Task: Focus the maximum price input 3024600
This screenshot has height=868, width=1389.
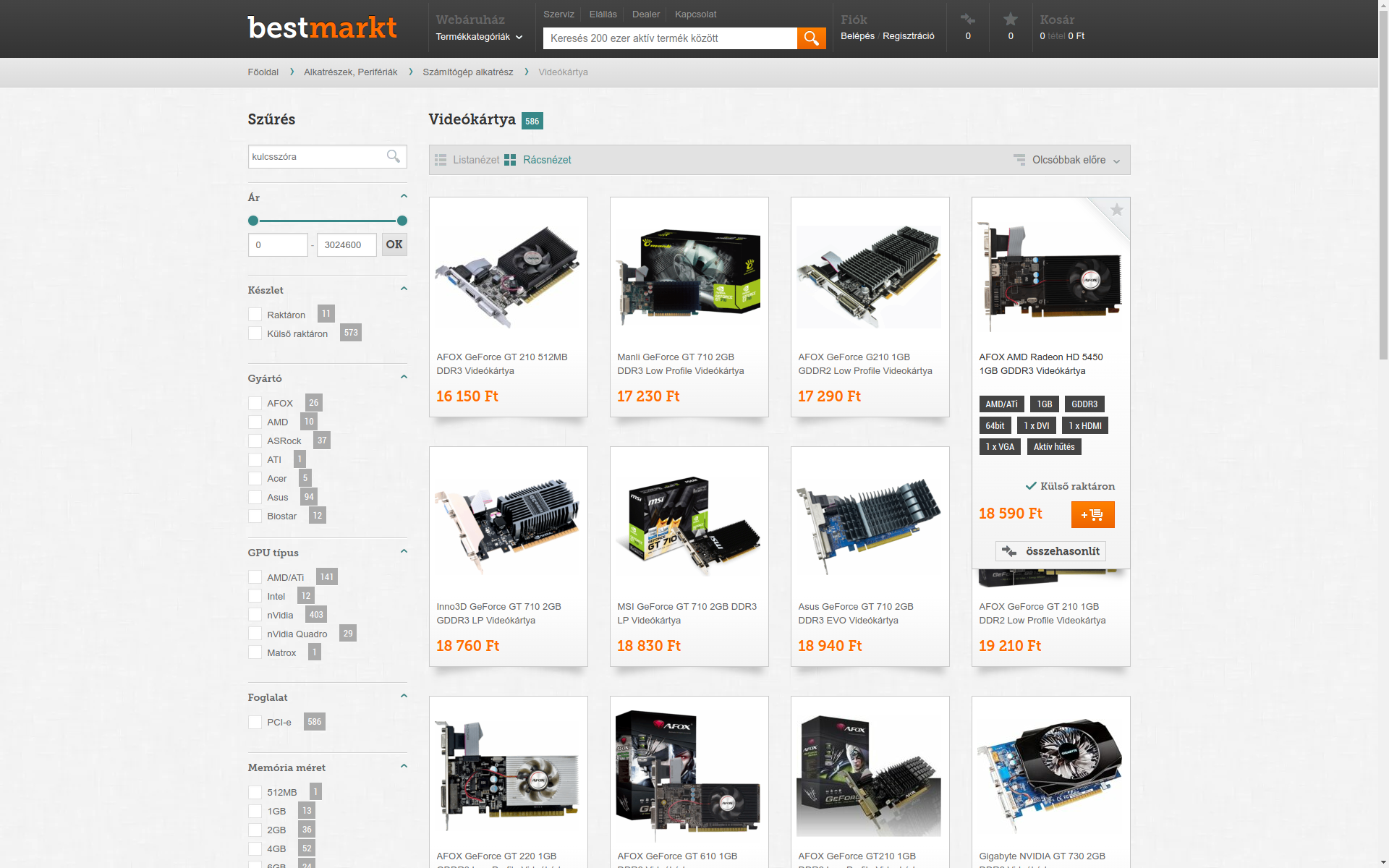Action: point(347,244)
